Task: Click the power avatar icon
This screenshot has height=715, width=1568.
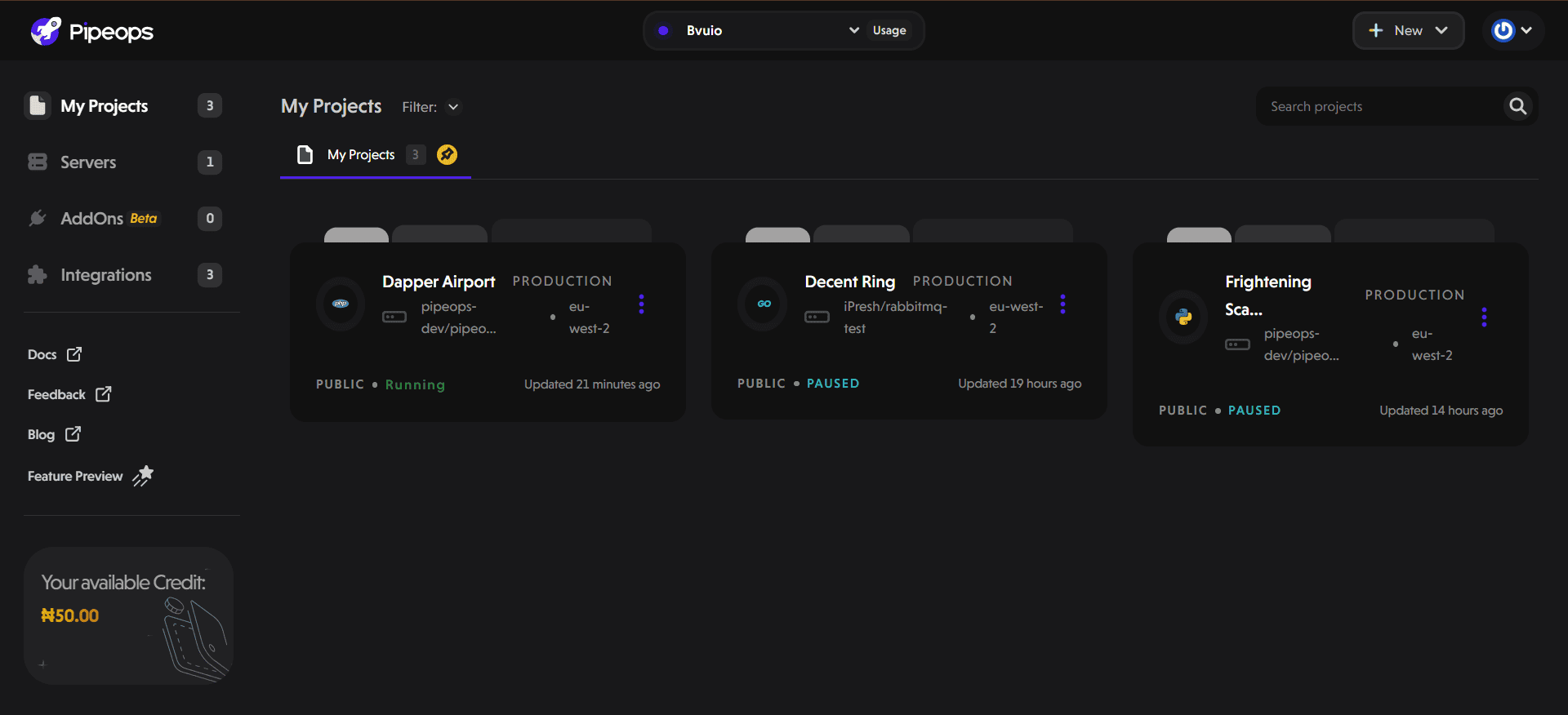Action: point(1503,31)
